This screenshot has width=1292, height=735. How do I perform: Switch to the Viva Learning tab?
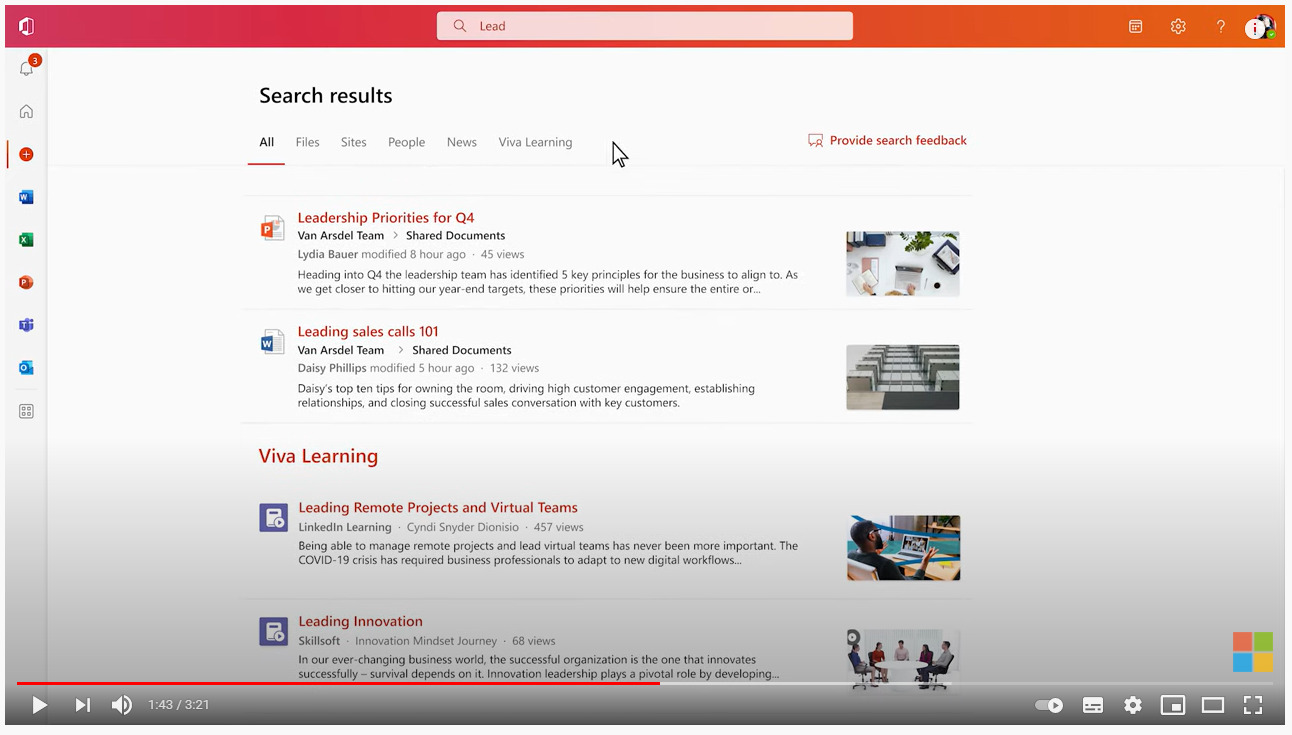536,142
